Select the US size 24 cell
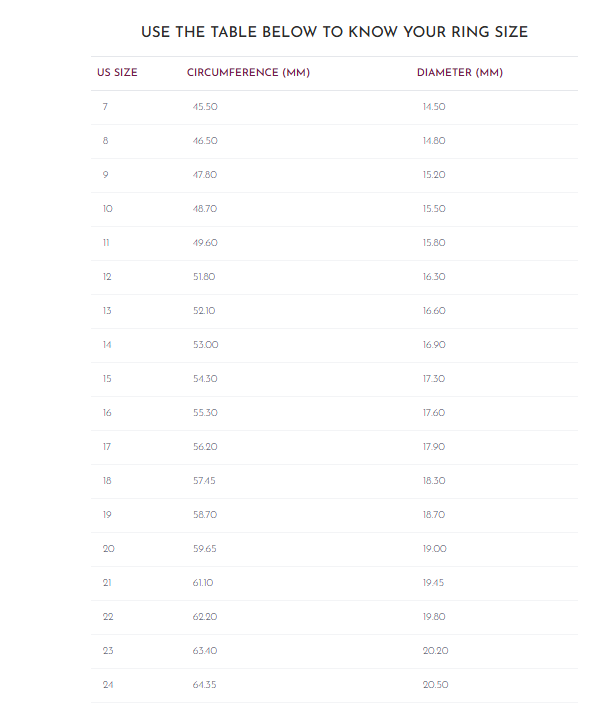602x709 pixels. point(108,685)
